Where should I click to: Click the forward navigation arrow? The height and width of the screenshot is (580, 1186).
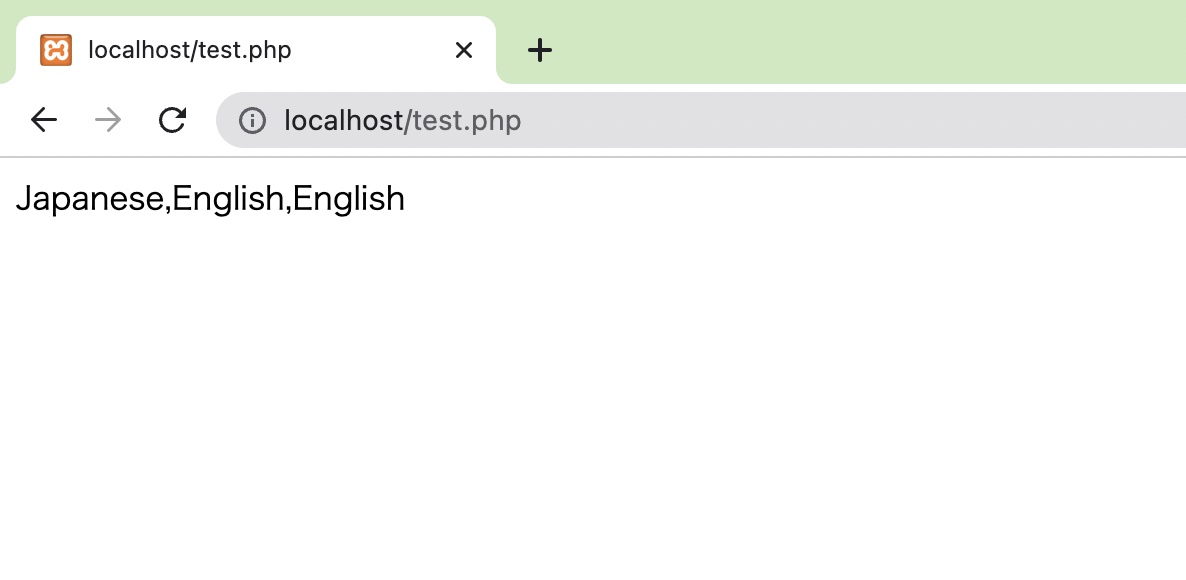(106, 120)
